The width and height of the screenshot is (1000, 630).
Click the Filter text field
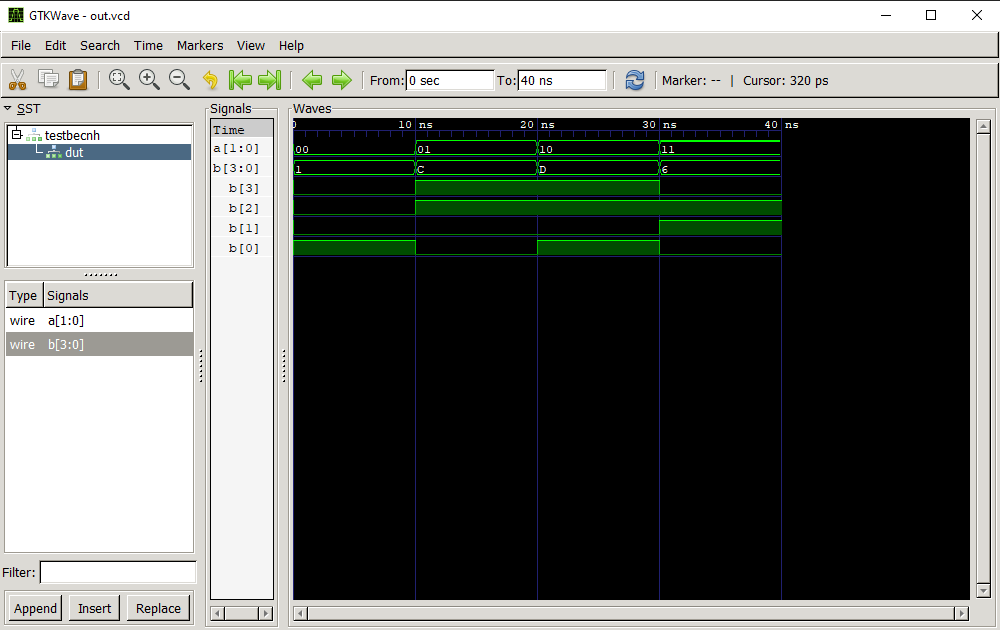(x=118, y=572)
